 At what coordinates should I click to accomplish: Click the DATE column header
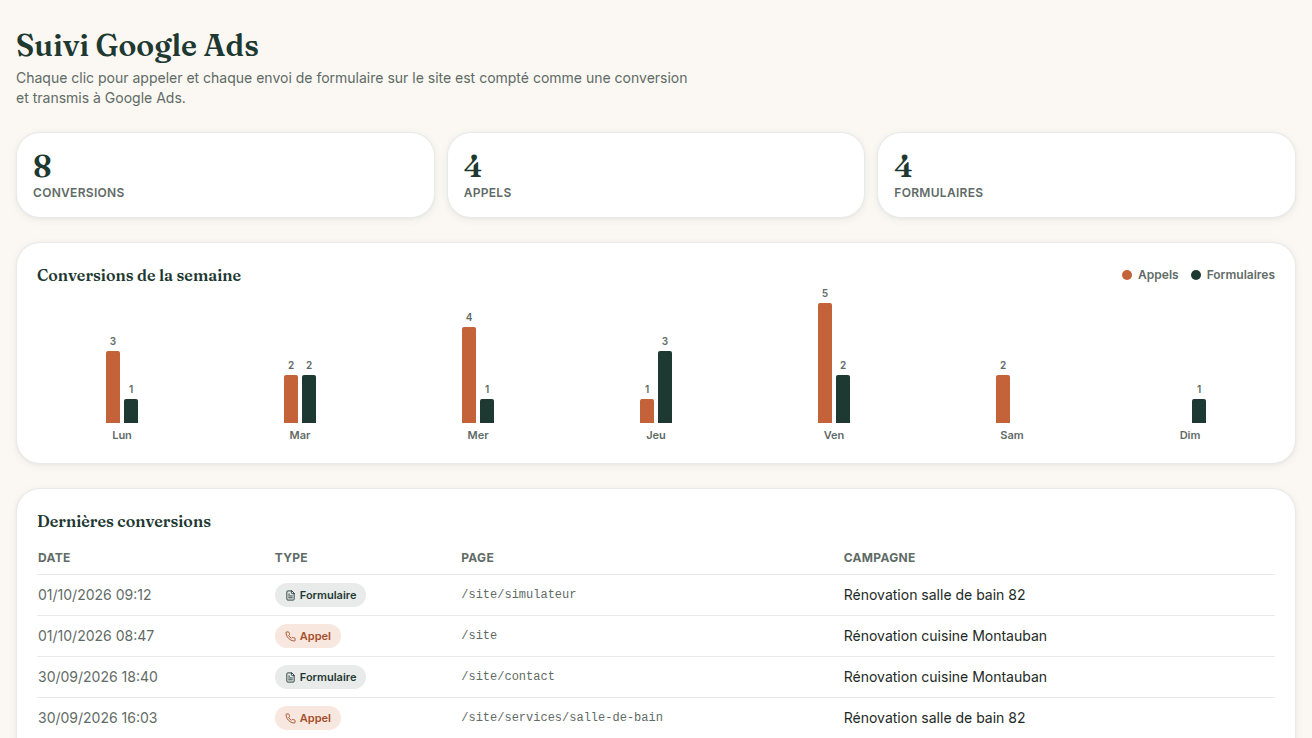coord(54,558)
